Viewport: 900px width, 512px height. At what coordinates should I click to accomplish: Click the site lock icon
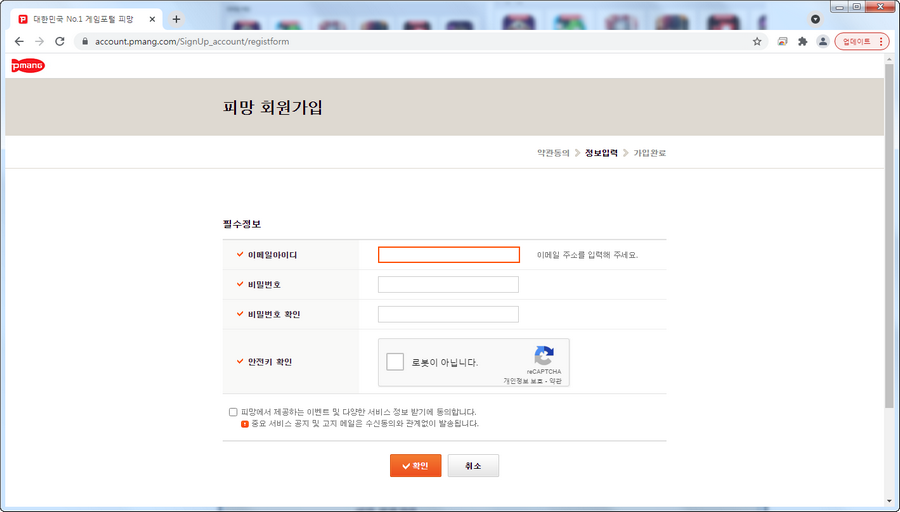pyautogui.click(x=86, y=41)
